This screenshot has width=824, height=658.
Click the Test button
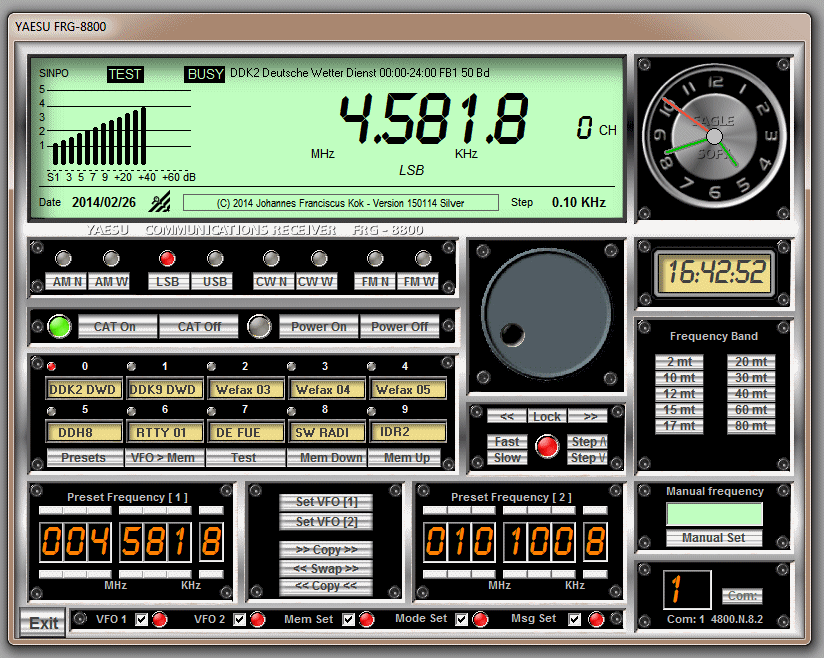click(x=246, y=458)
